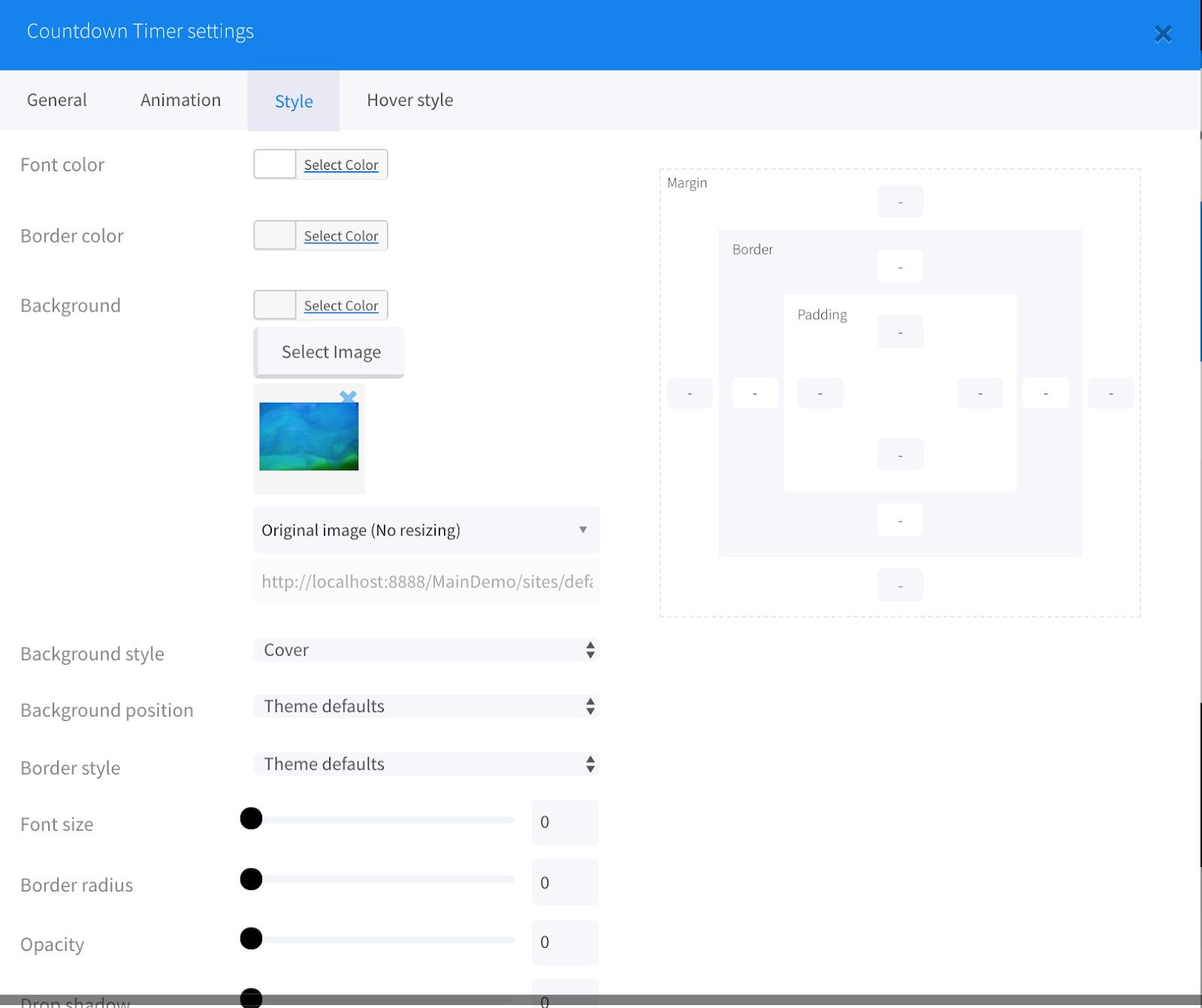Switch to the General tab

57,100
